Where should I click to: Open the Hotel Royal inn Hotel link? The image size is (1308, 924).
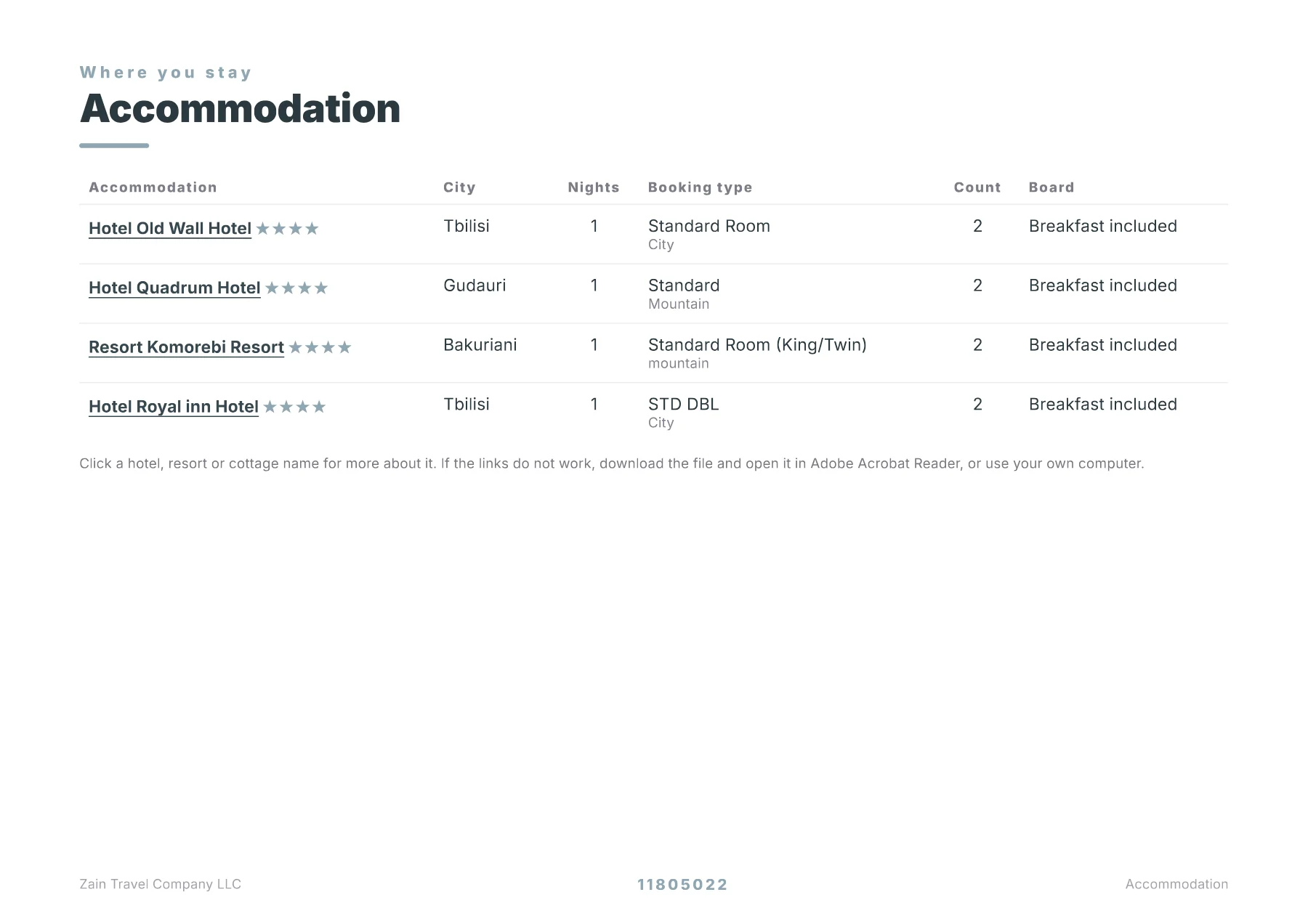(x=174, y=407)
